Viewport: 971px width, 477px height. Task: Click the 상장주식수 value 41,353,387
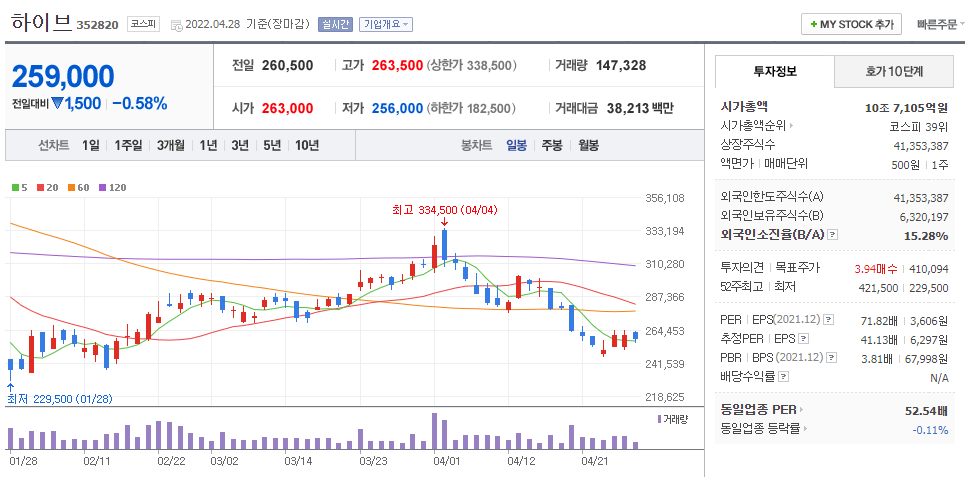(x=921, y=146)
